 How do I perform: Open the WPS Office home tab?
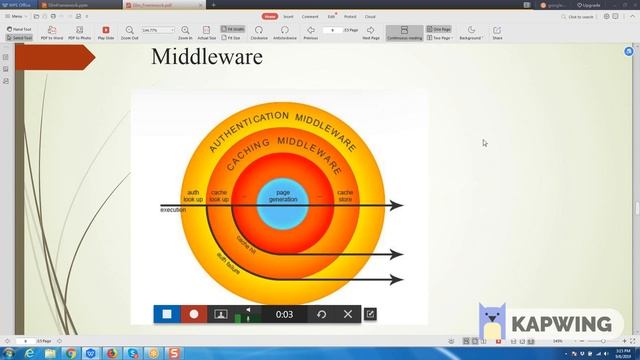(x=18, y=5)
